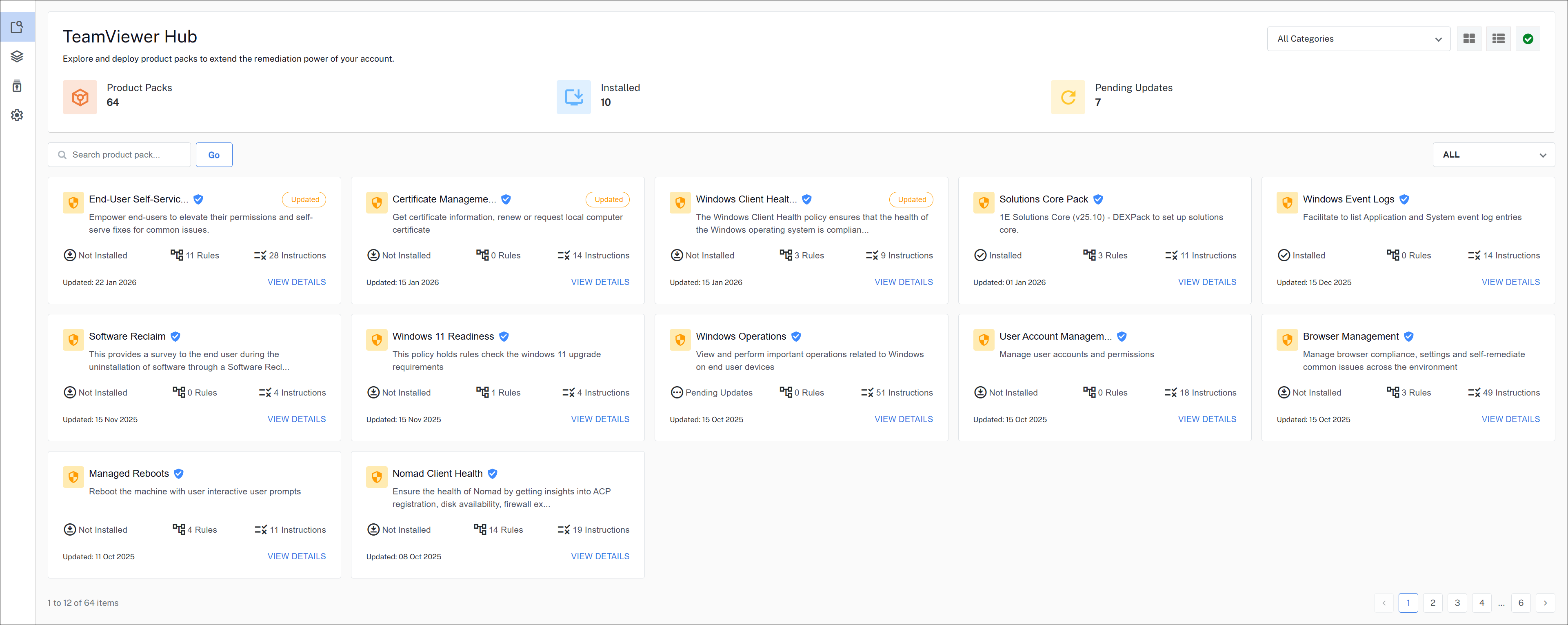Click the third sidebar archive icon
The height and width of the screenshot is (625, 1568).
tap(17, 86)
